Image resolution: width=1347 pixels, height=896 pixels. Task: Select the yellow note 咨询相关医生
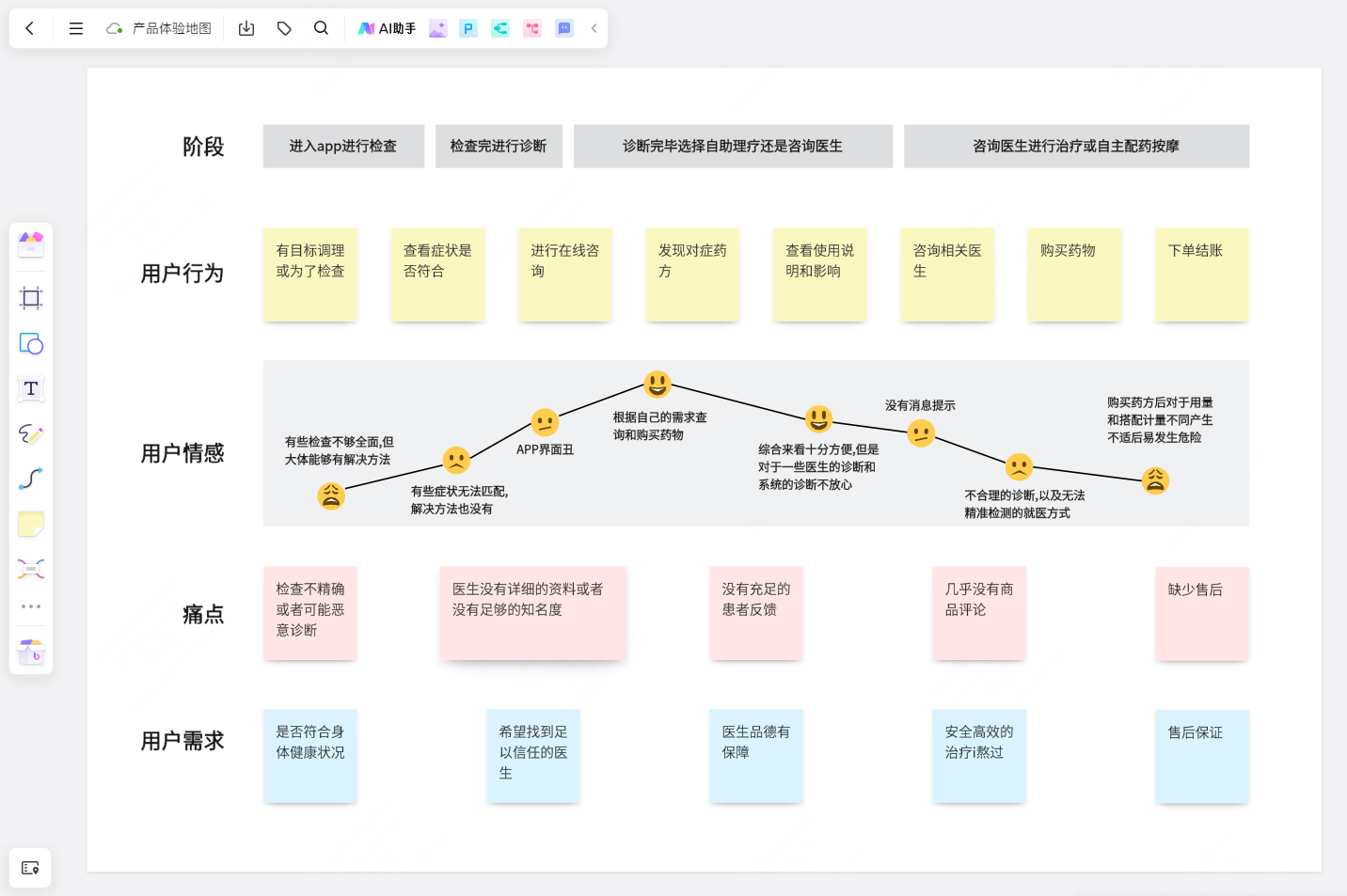947,275
